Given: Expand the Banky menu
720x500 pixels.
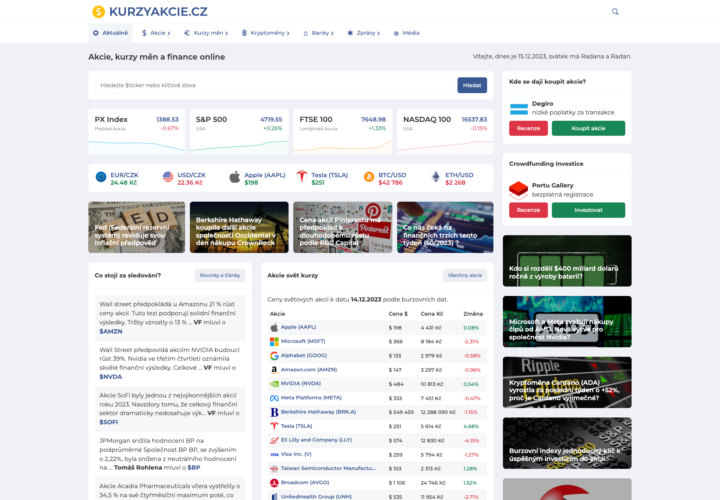Looking at the screenshot, I should (318, 33).
